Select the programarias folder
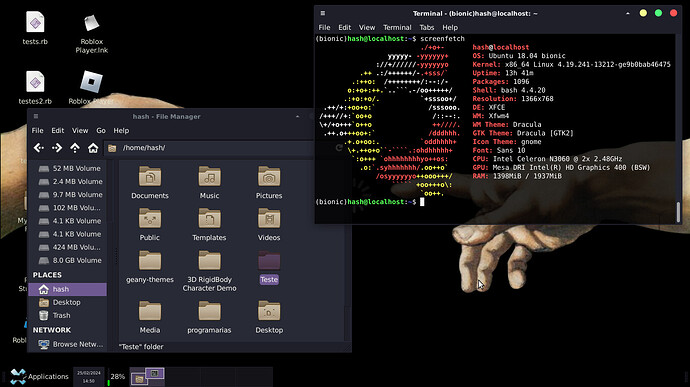This screenshot has height=387, width=690. [209, 317]
